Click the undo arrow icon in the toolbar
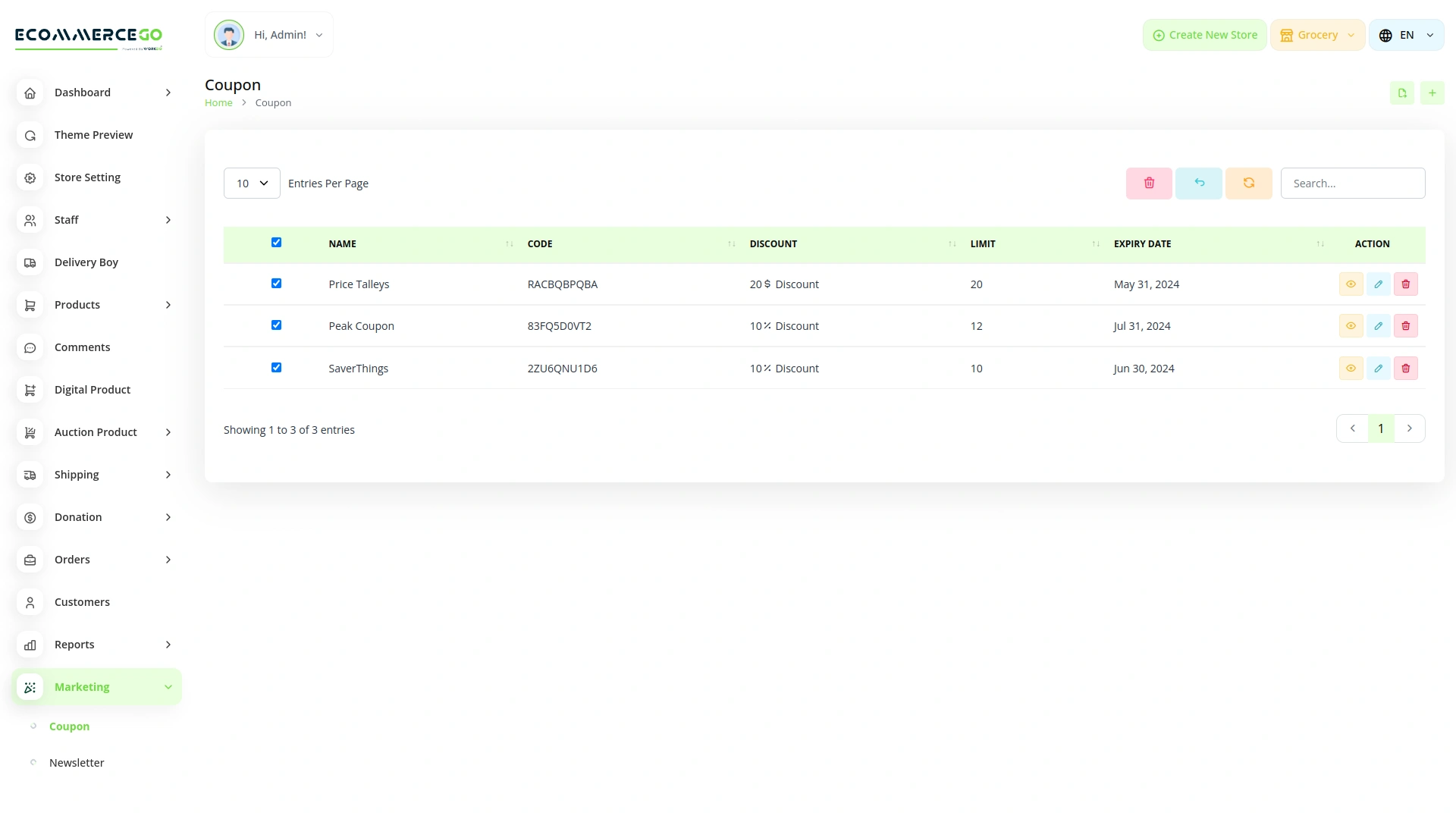1456x819 pixels. (x=1198, y=183)
